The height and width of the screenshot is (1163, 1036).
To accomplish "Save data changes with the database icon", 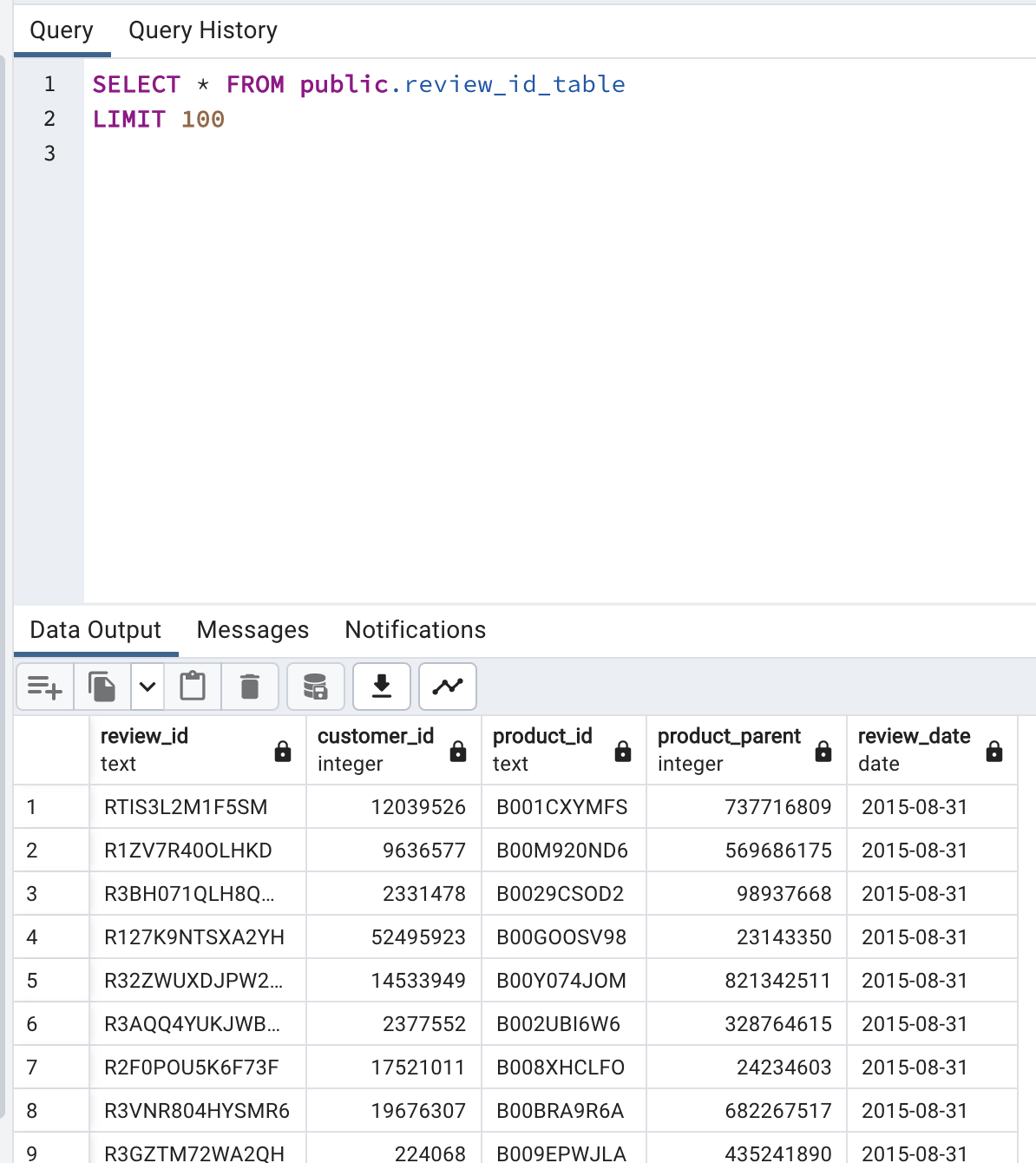I will pos(316,686).
